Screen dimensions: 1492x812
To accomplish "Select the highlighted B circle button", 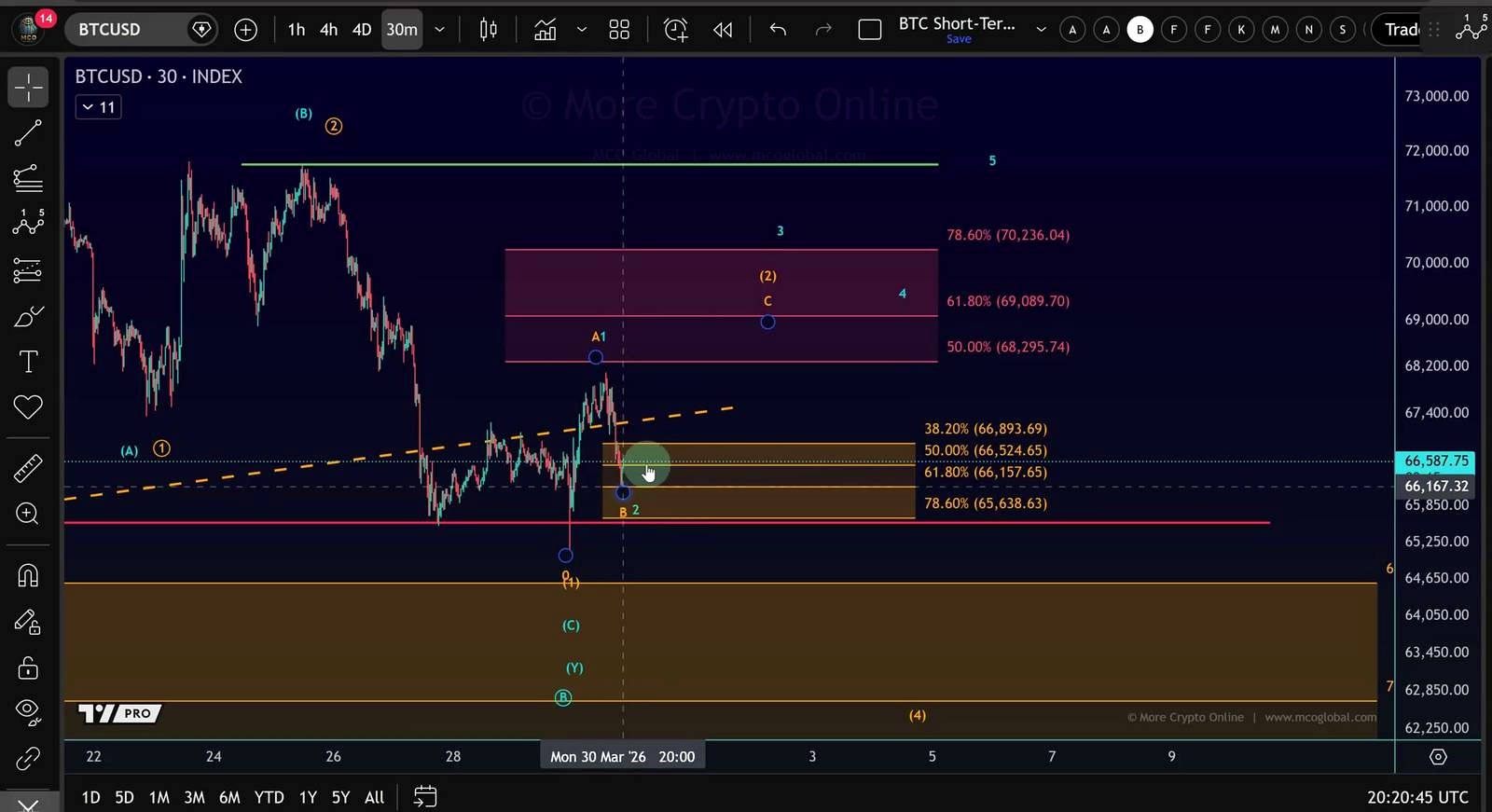I will click(x=1140, y=30).
